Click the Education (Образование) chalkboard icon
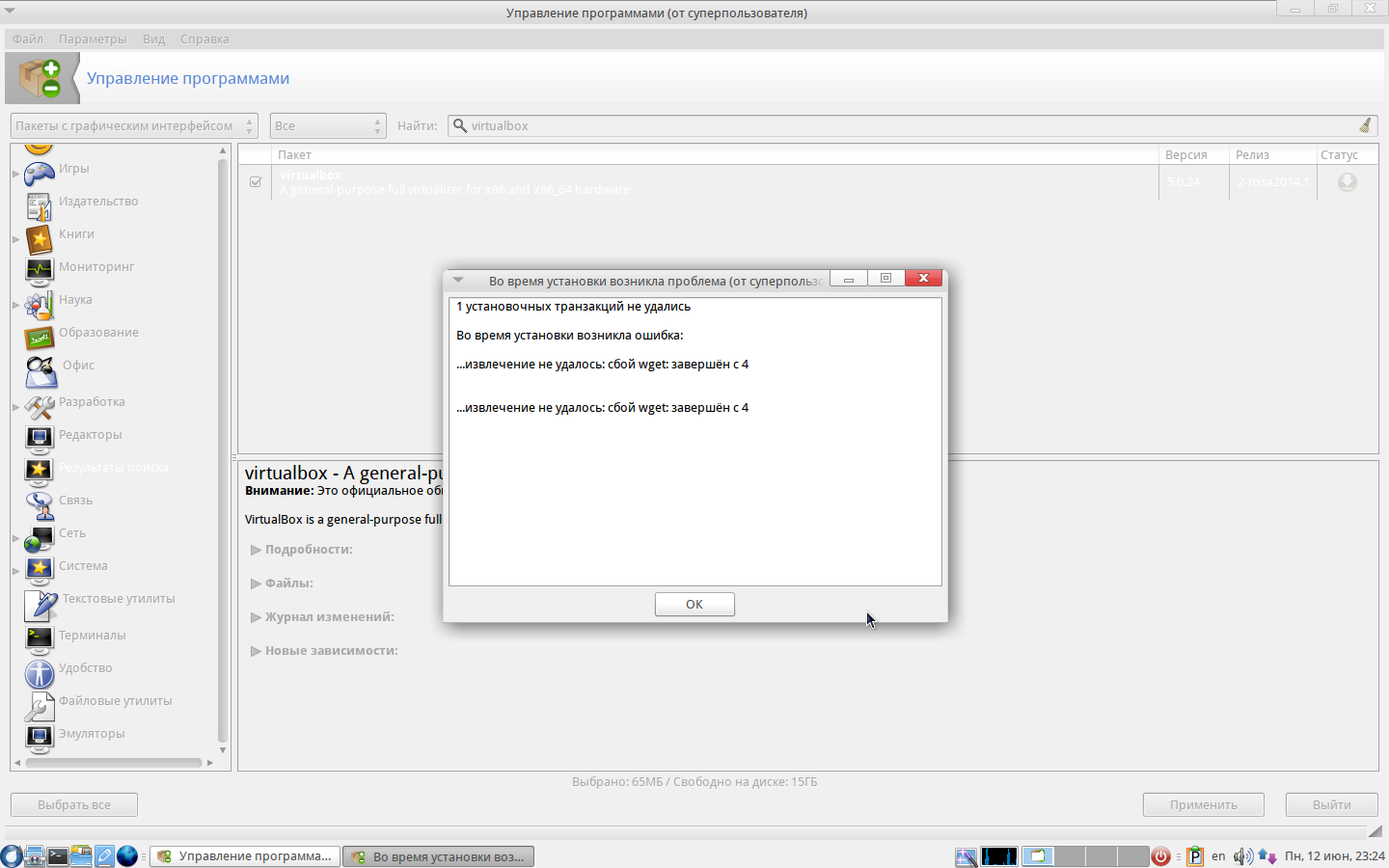The image size is (1389, 868). [x=40, y=338]
